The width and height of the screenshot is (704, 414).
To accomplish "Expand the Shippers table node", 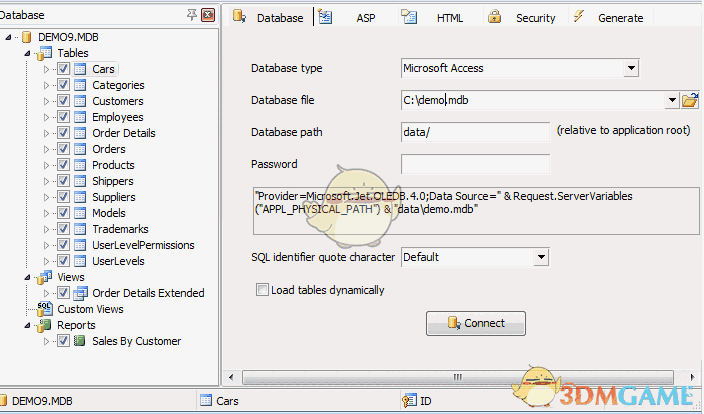I will coord(46,181).
